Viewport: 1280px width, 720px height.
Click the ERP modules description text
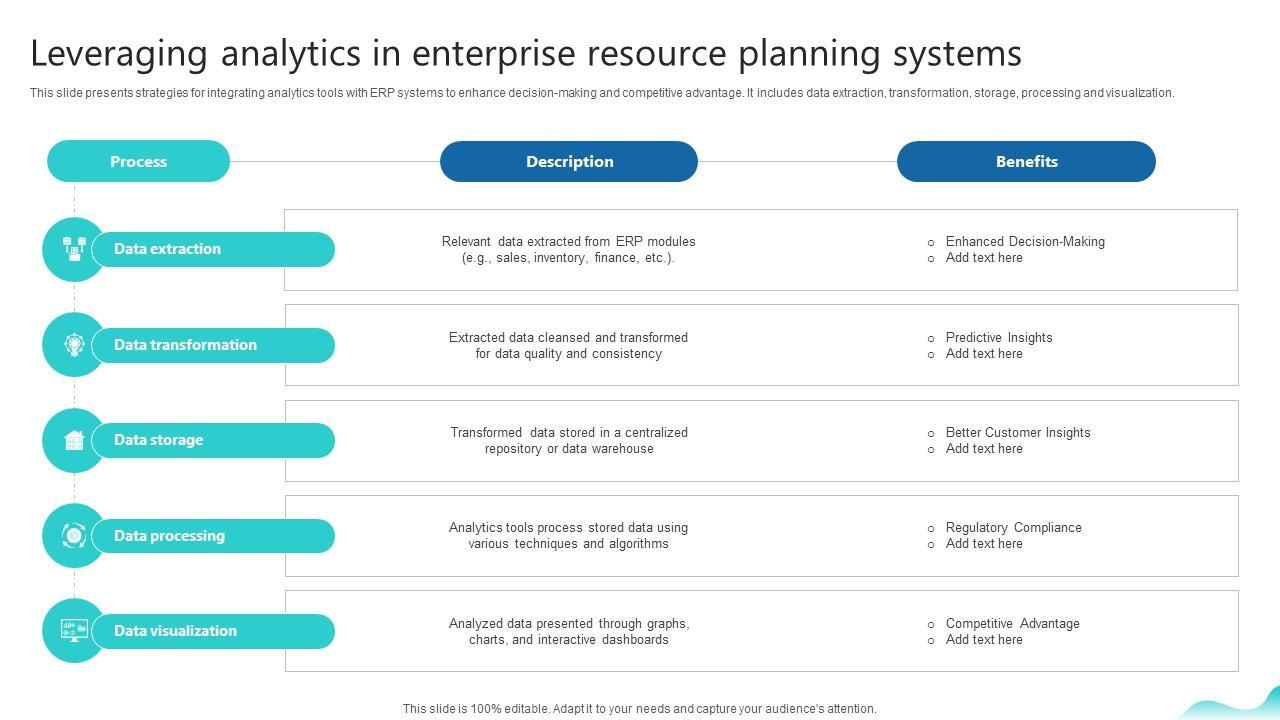tap(568, 249)
